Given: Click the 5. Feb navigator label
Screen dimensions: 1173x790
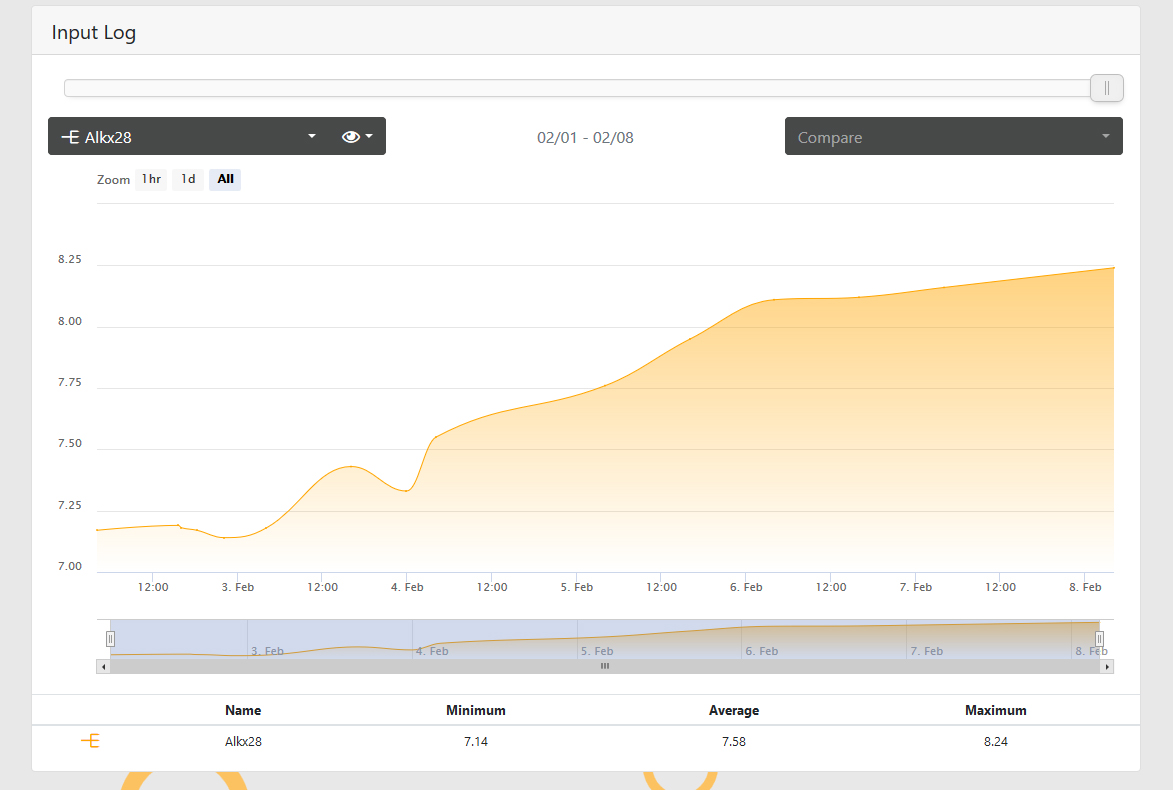Looking at the screenshot, I should [x=597, y=651].
